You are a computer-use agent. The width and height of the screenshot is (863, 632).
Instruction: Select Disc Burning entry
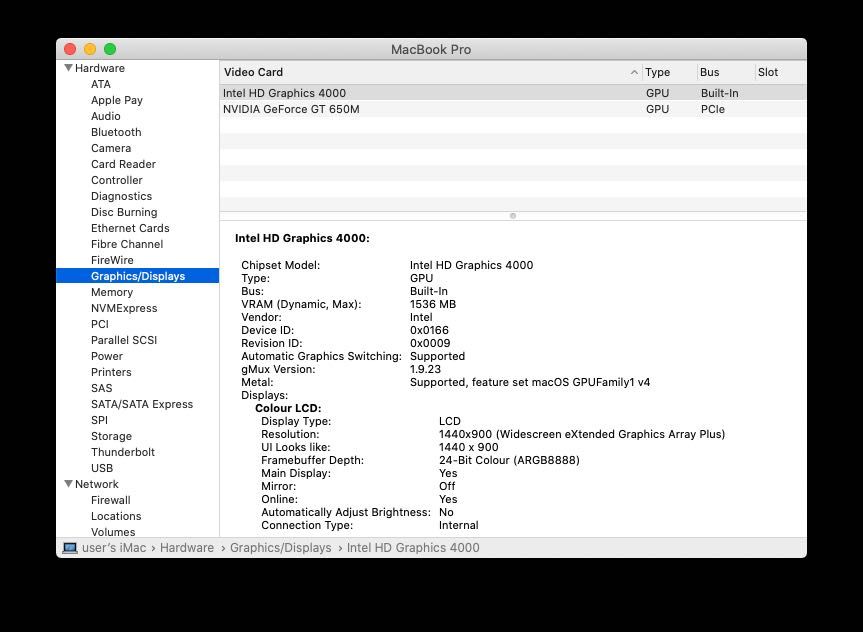124,212
